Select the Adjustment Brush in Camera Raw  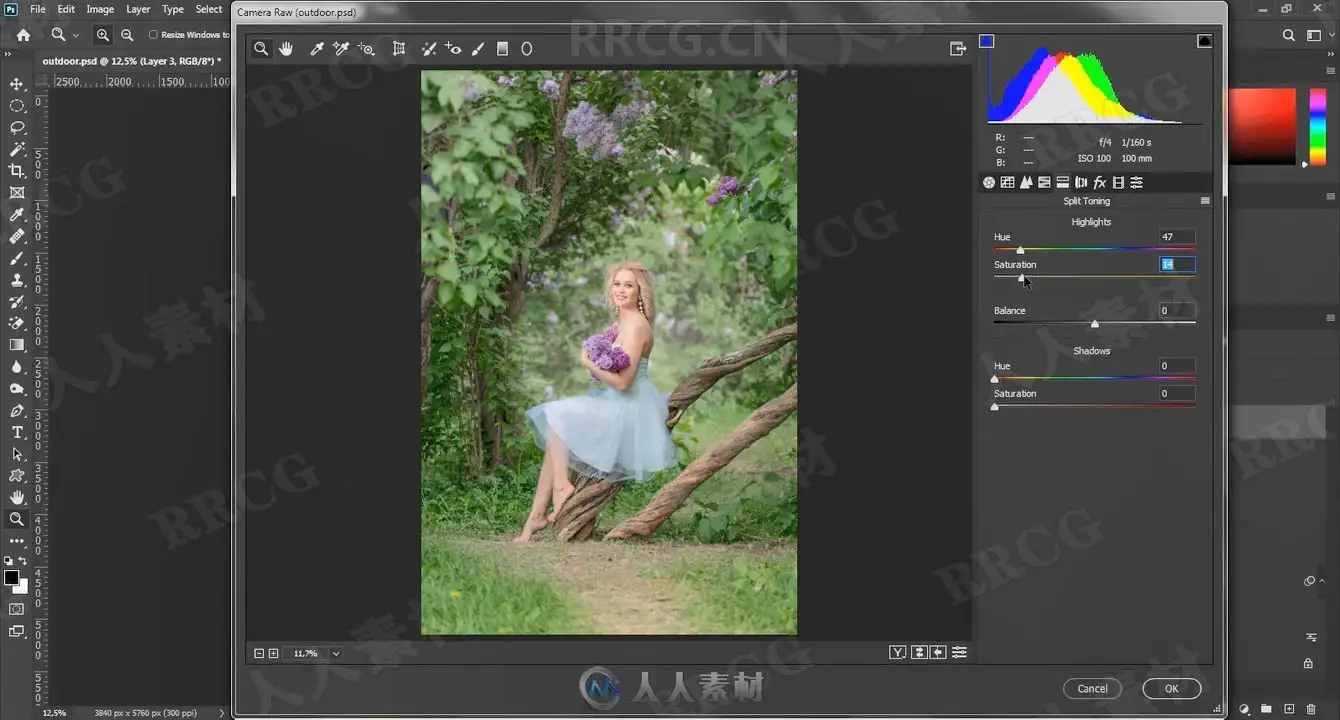point(478,48)
